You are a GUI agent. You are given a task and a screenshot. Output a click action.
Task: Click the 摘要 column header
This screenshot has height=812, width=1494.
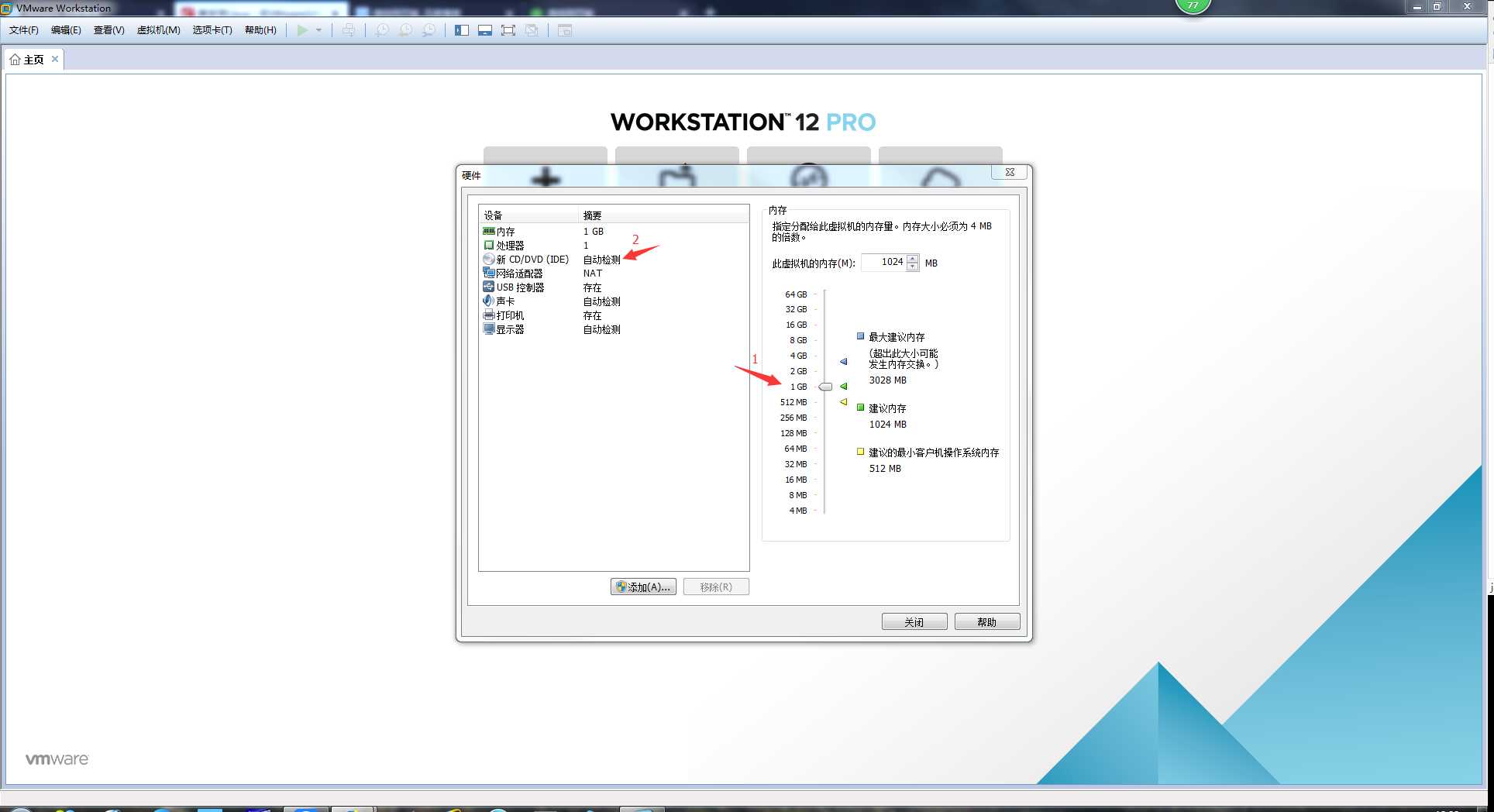665,215
